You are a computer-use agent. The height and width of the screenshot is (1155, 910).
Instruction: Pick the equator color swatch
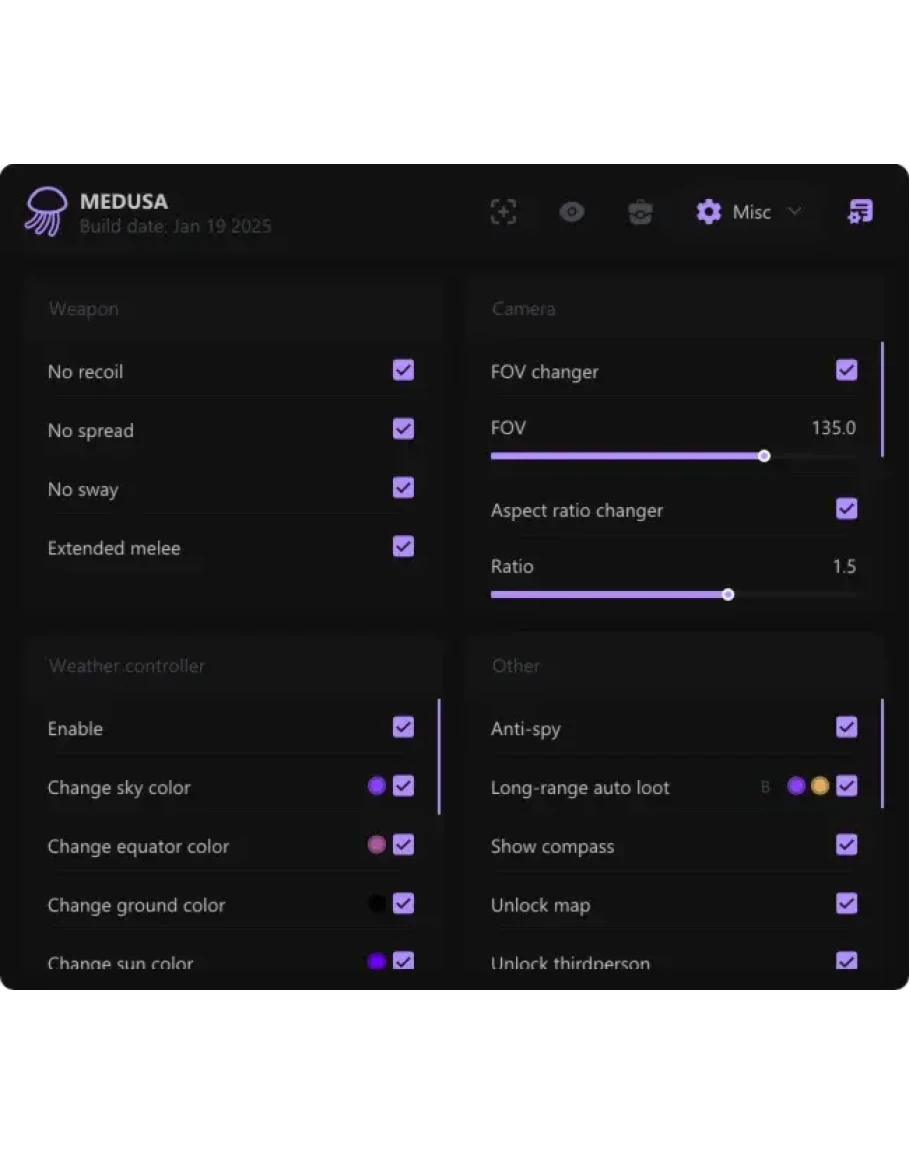tap(377, 845)
